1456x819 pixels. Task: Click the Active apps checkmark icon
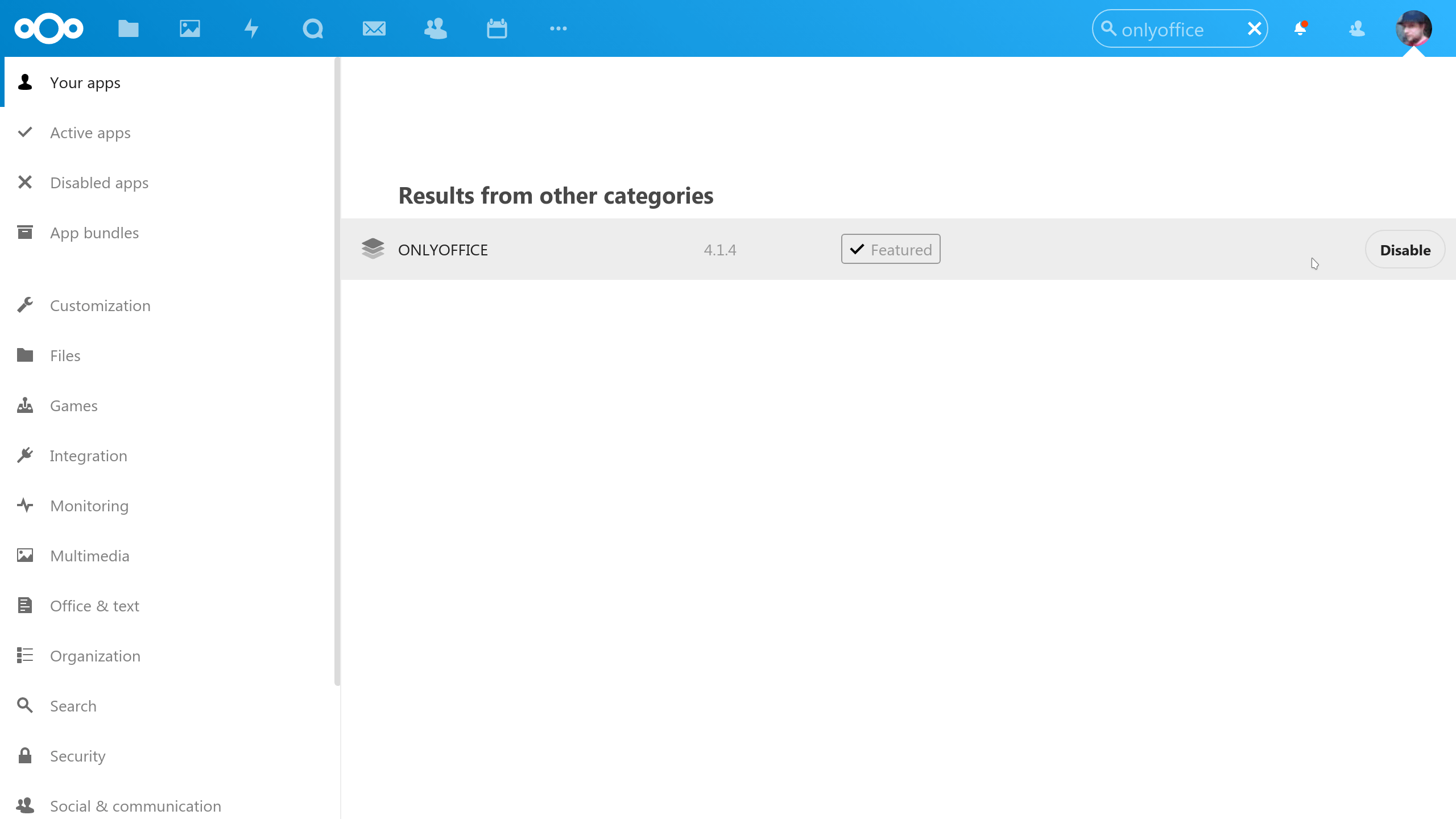coord(25,132)
